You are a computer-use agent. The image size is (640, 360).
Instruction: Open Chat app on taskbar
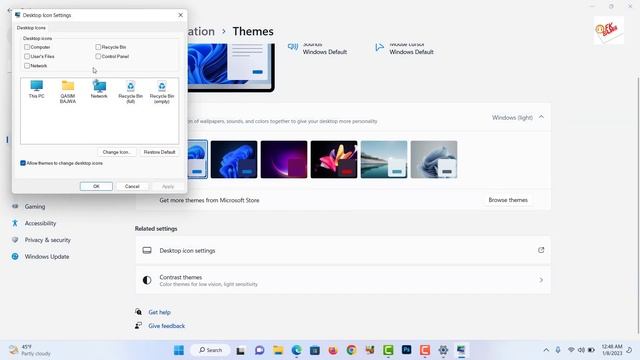(259, 350)
